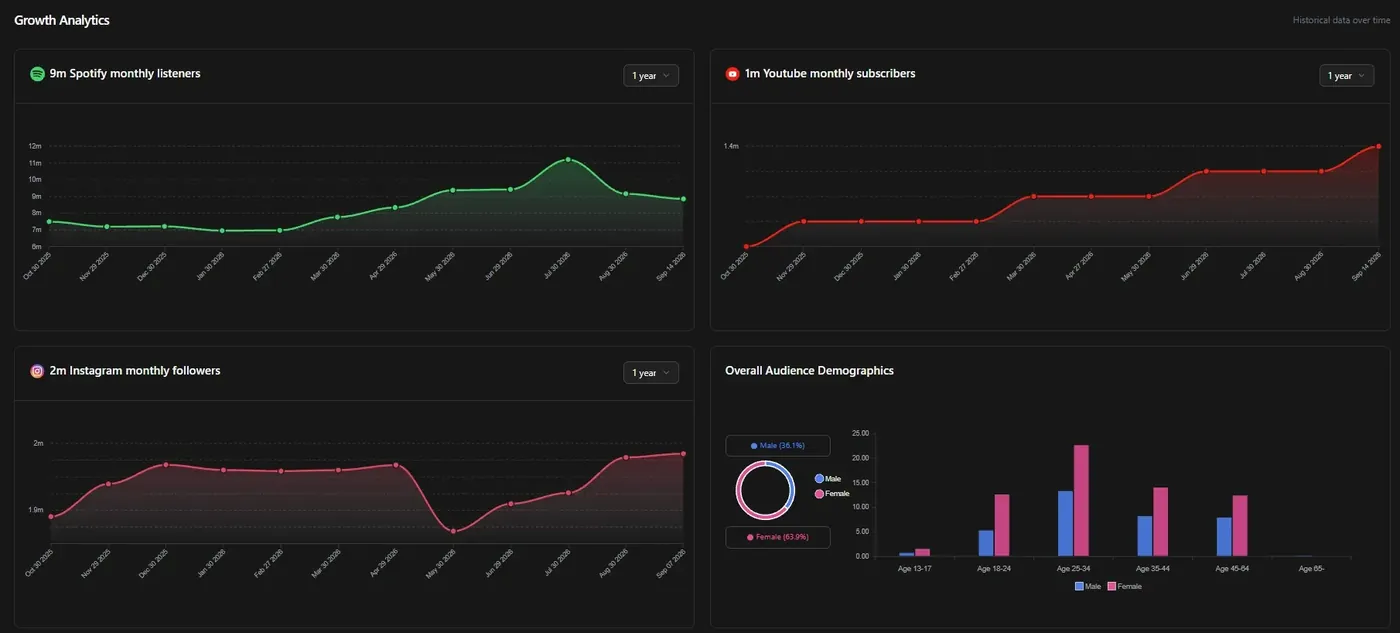
Task: Select Instagram data point for Oct 30 2025
Action: pyautogui.click(x=50, y=517)
